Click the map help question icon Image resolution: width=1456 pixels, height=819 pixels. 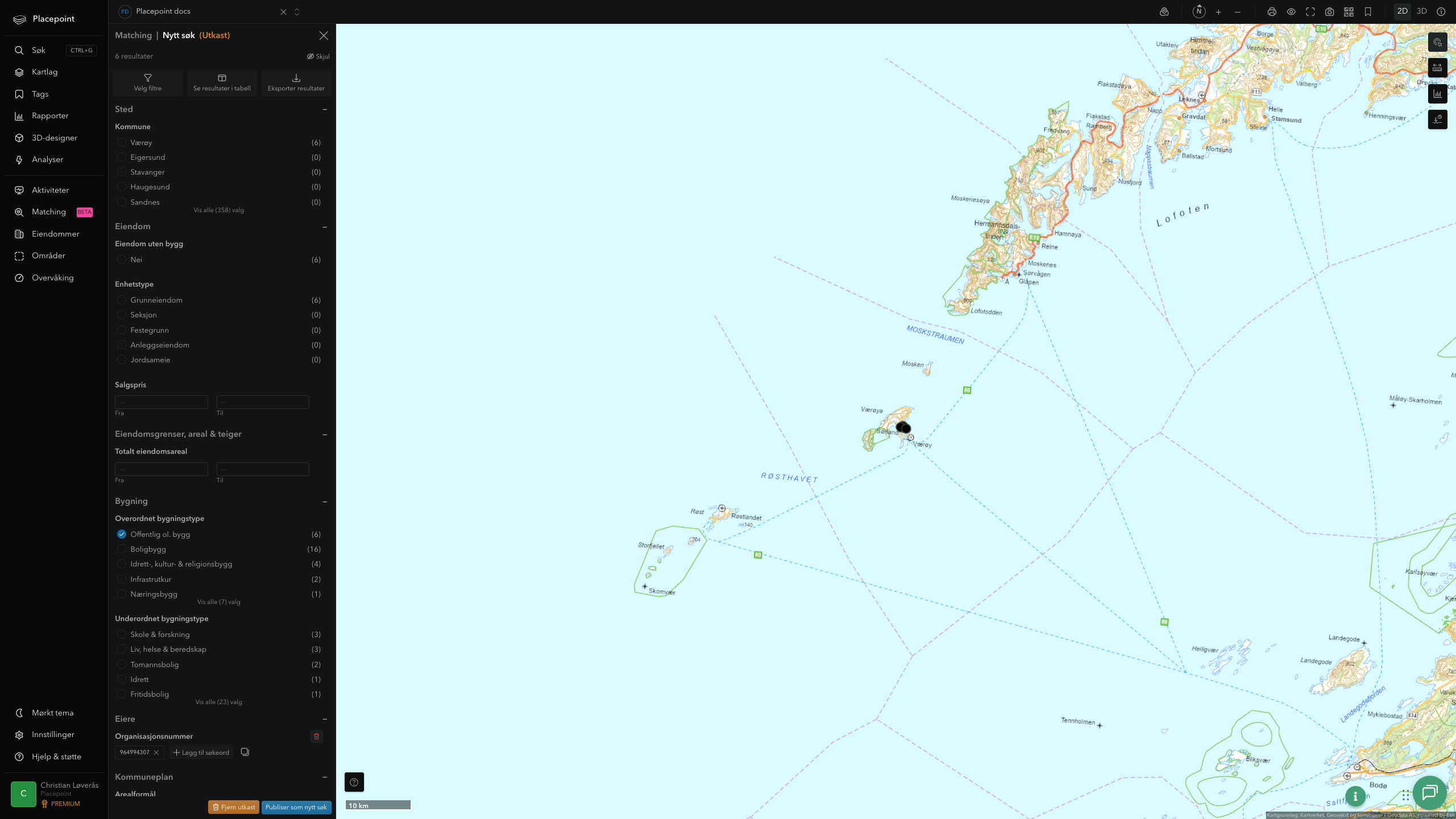click(354, 782)
